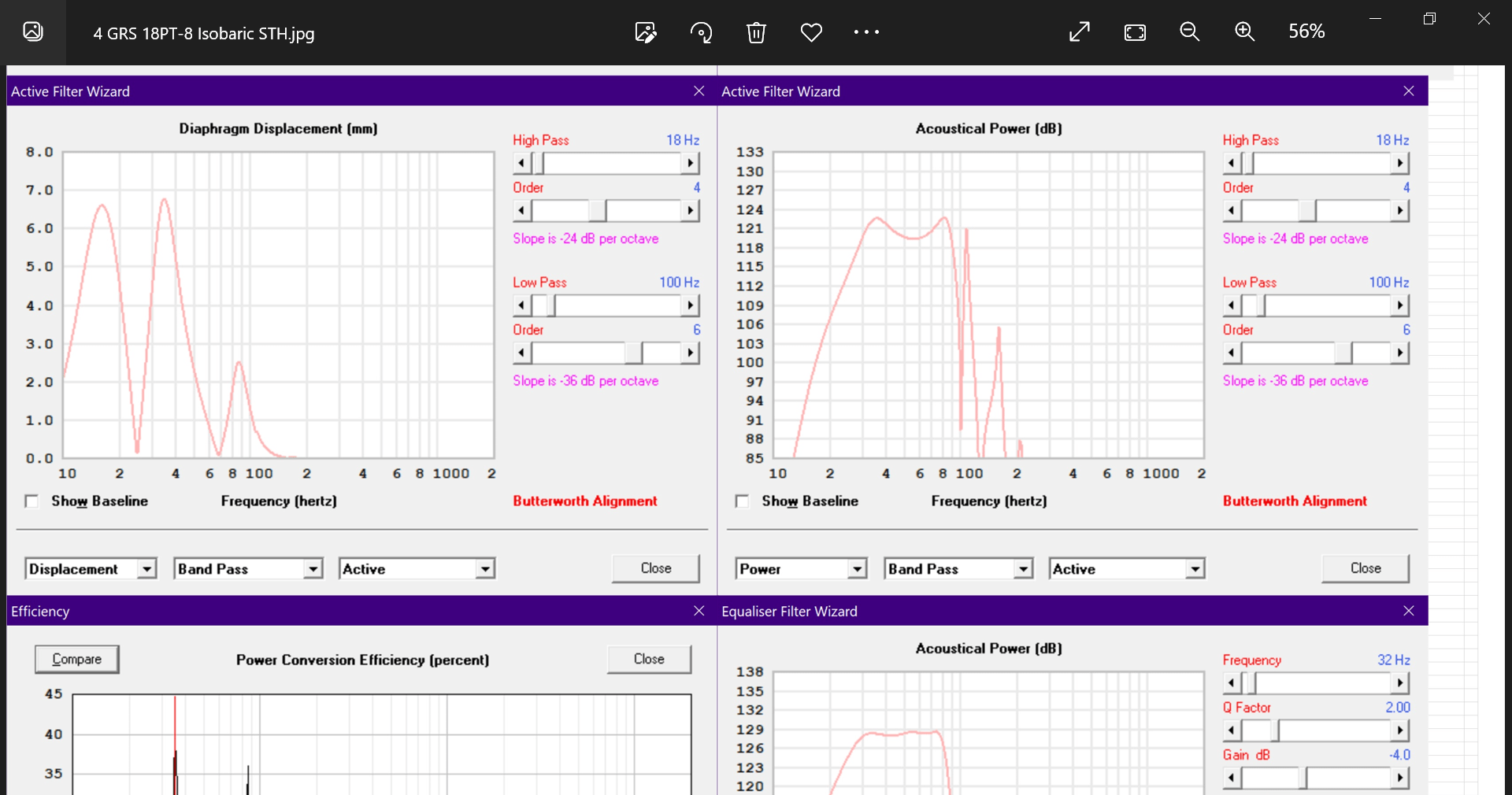Image resolution: width=1512 pixels, height=795 pixels.
Task: Increase High Pass frequency in displacement window
Action: pyautogui.click(x=691, y=163)
